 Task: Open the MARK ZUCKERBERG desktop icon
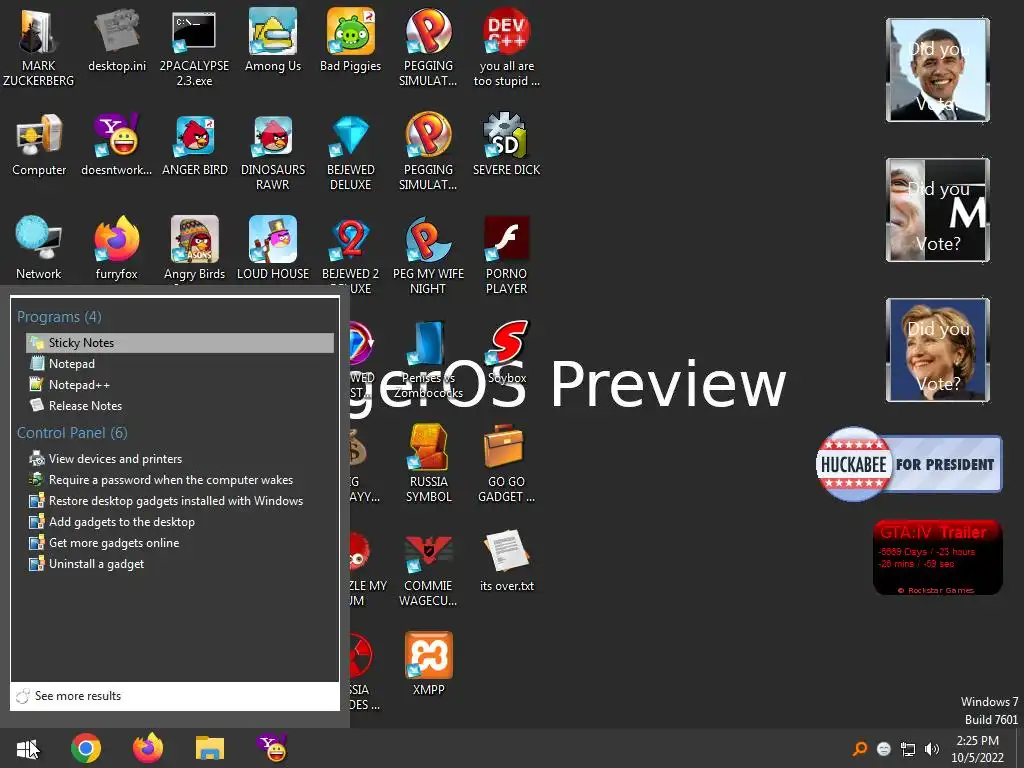point(39,47)
